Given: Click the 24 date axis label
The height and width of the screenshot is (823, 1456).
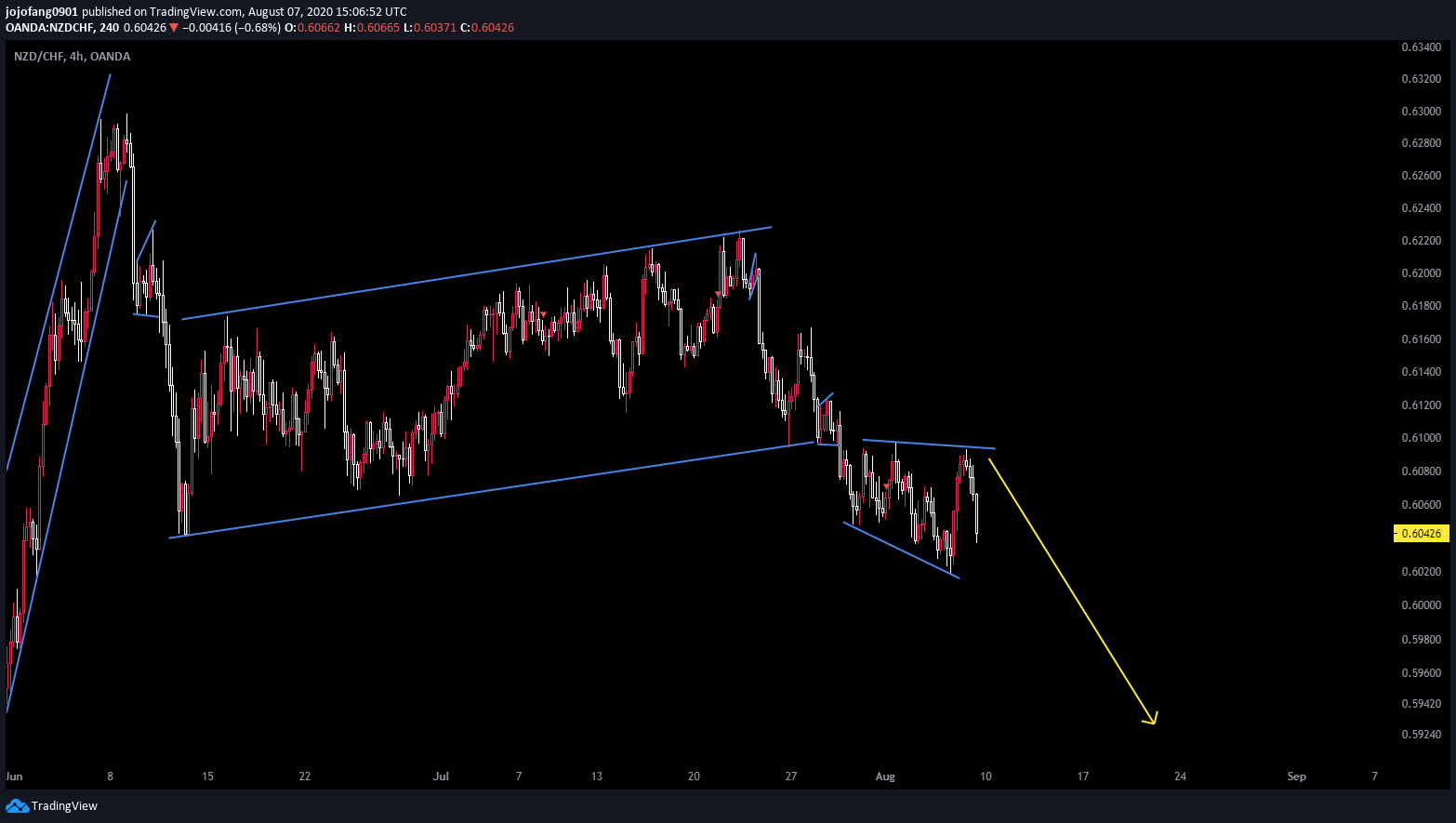Looking at the screenshot, I should [x=1180, y=777].
